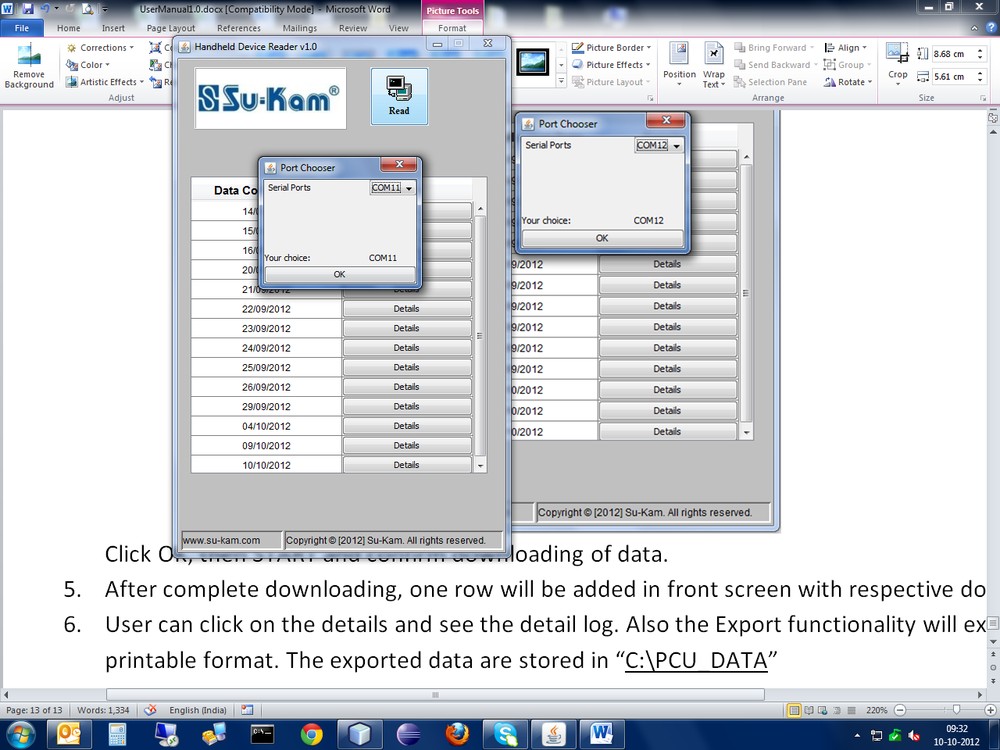Switch to the Mailings tab
Viewport: 1000px width, 750px height.
[299, 28]
